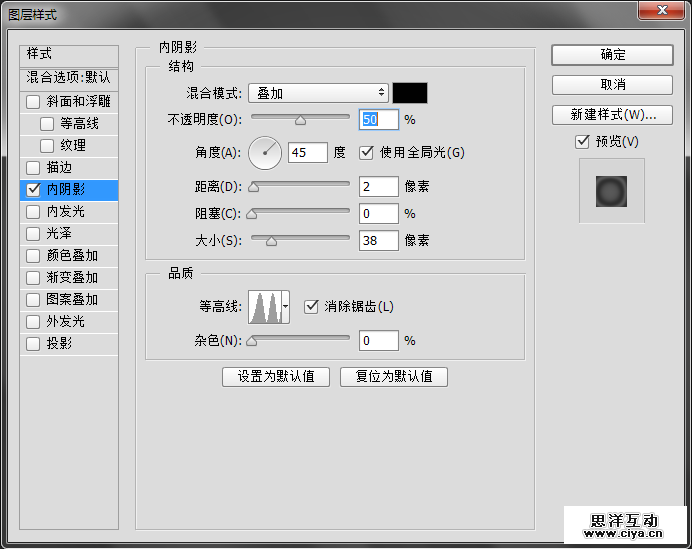The width and height of the screenshot is (692, 549).
Task: Click the style preview thumbnail
Action: [x=611, y=190]
